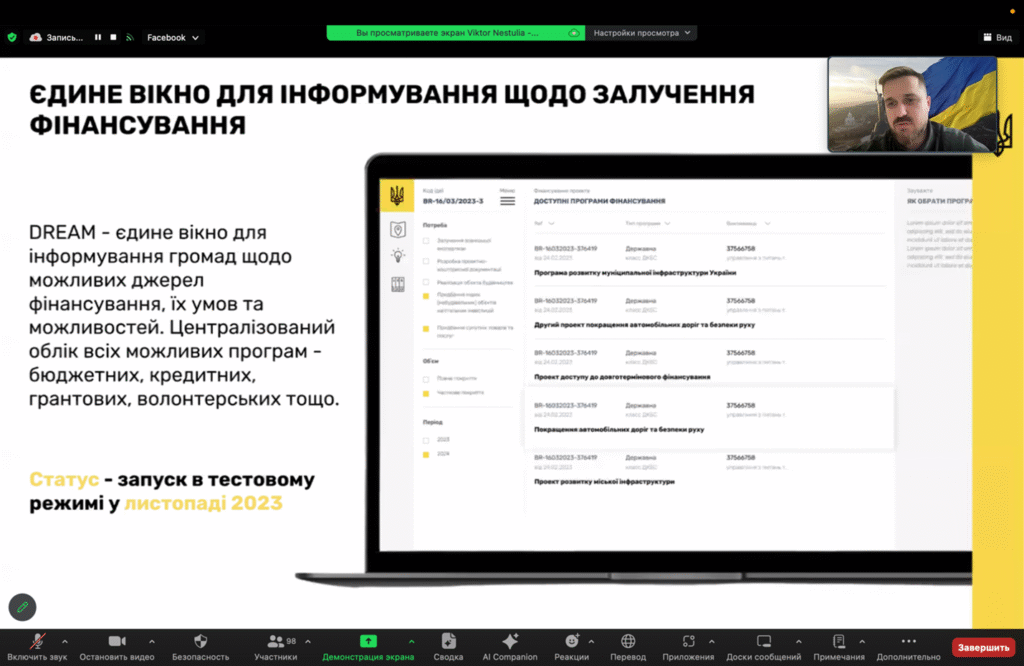Open Настройки просмотра dropdown
This screenshot has width=1024, height=666.
pos(641,33)
